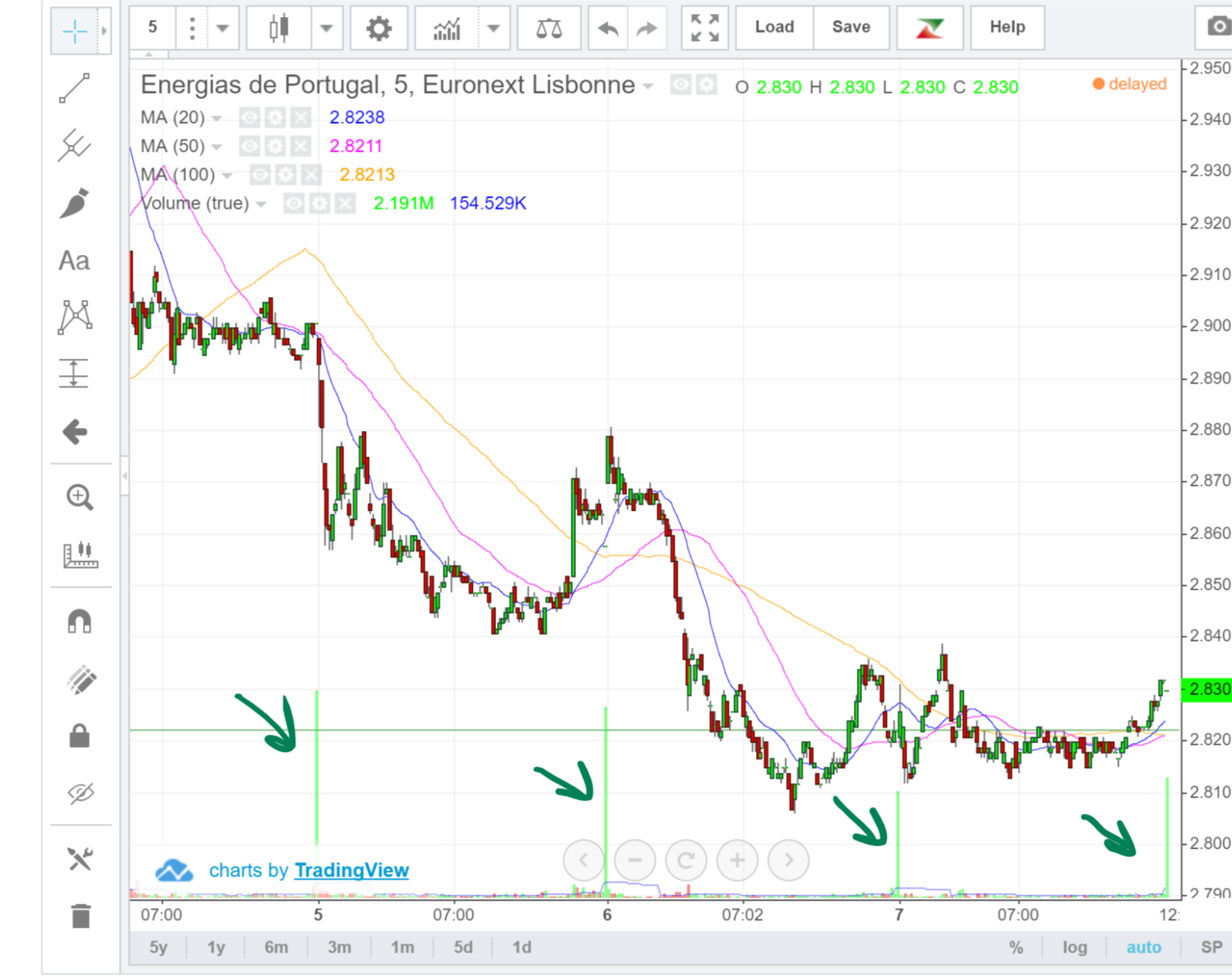Switch to the 6m time range

276,947
